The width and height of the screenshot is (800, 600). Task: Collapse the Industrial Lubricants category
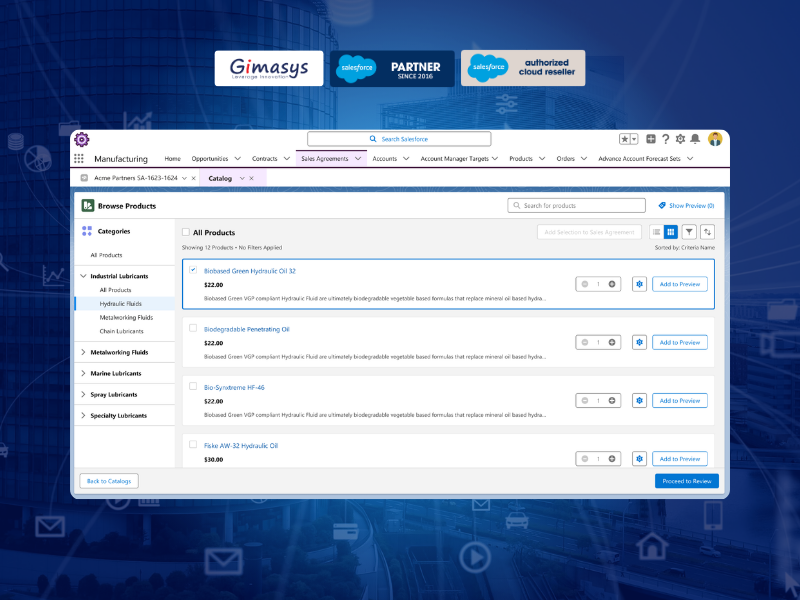[x=83, y=276]
